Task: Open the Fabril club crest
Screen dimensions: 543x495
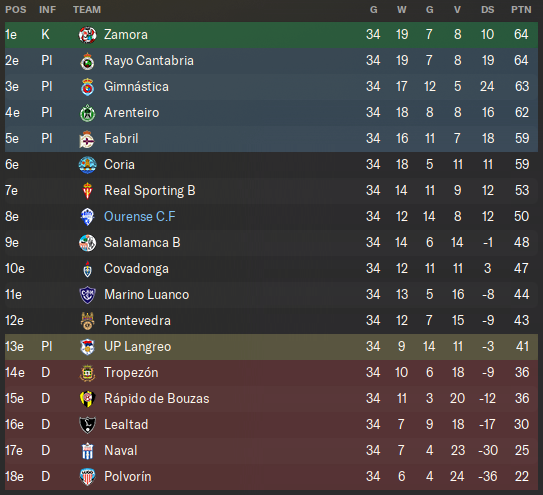Action: (x=87, y=139)
